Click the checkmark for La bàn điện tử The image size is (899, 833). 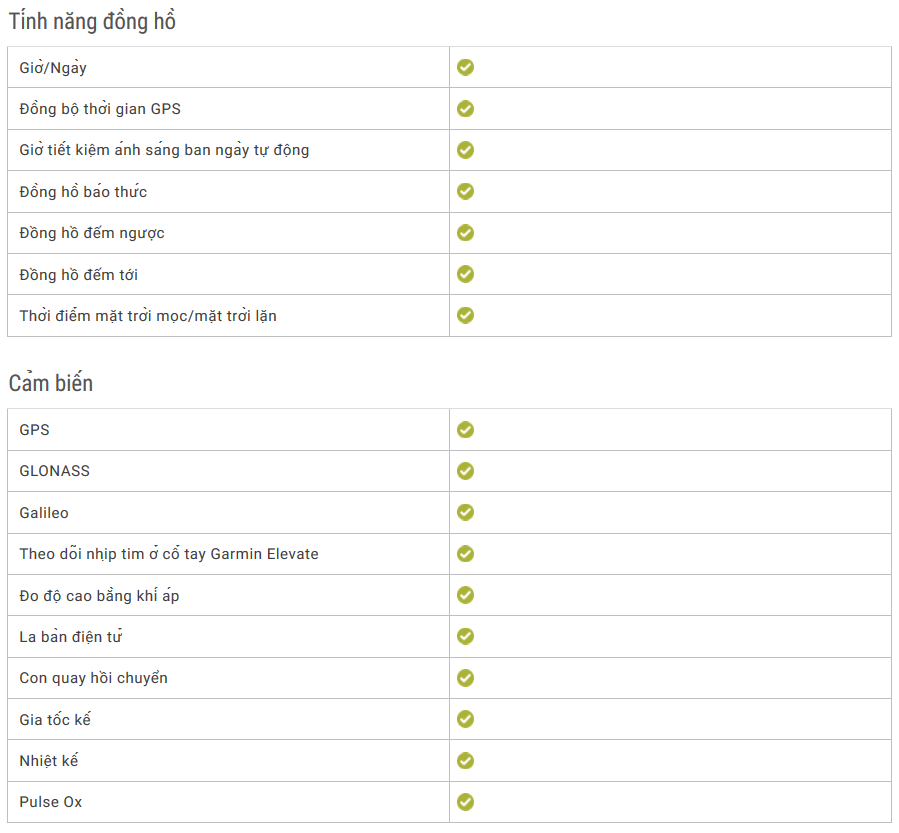coord(465,636)
